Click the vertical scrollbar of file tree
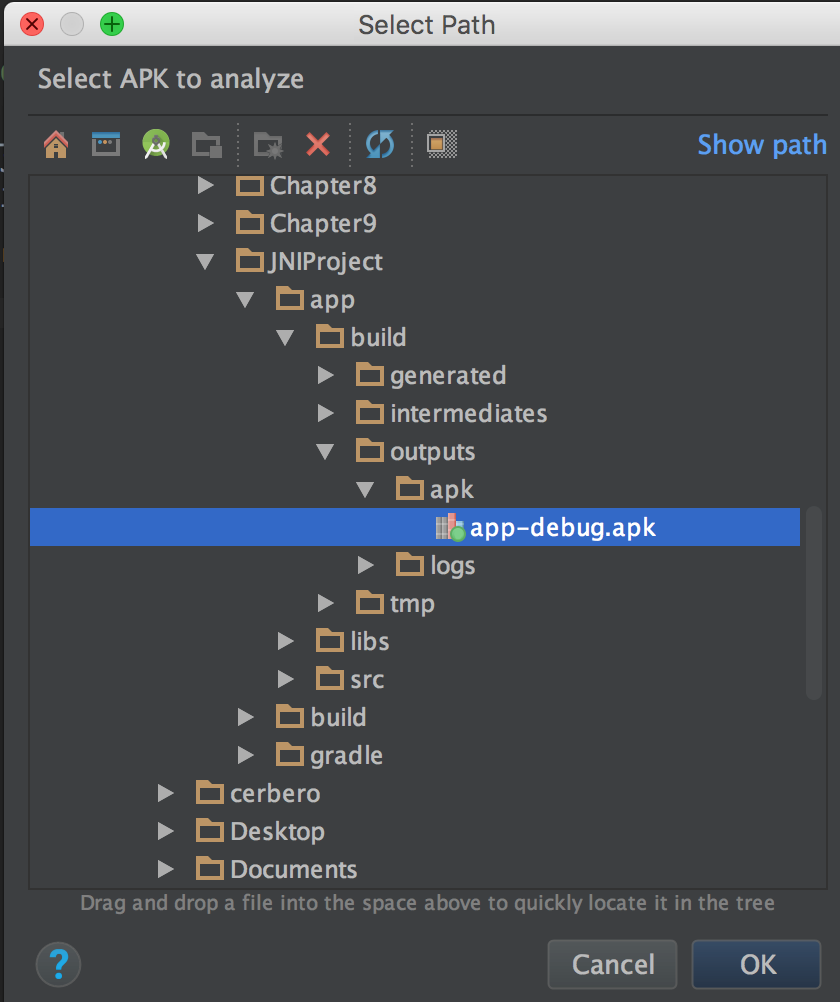The height and width of the screenshot is (1002, 840). point(814,600)
